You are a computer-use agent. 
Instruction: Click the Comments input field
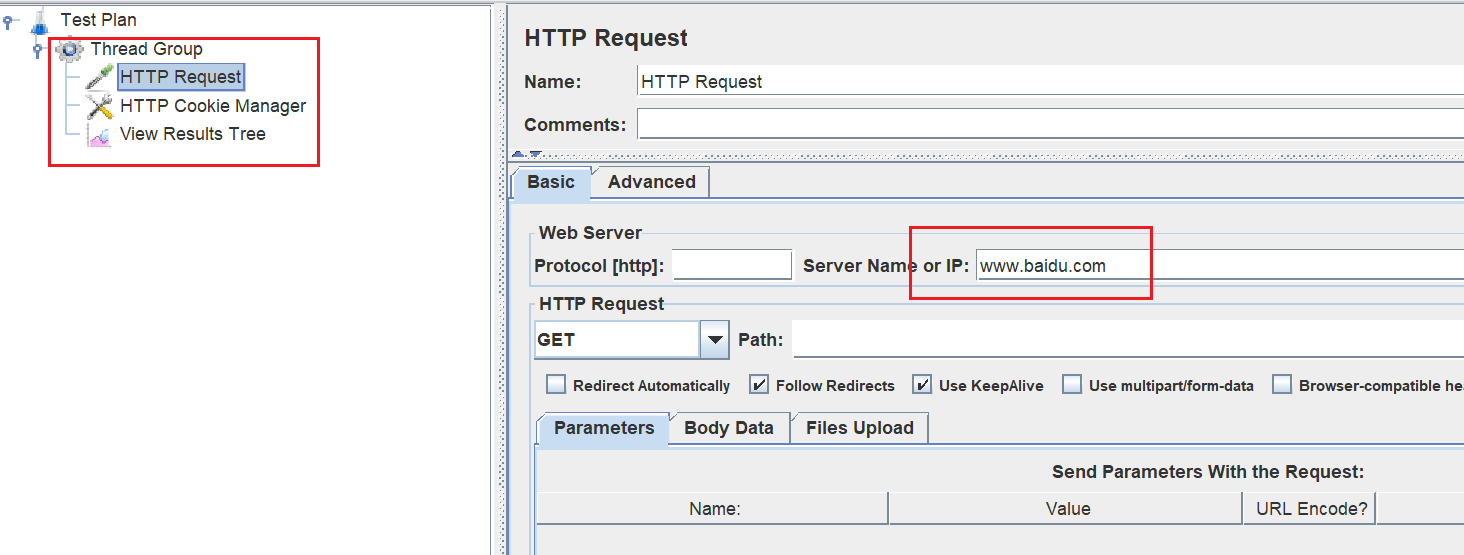1050,125
